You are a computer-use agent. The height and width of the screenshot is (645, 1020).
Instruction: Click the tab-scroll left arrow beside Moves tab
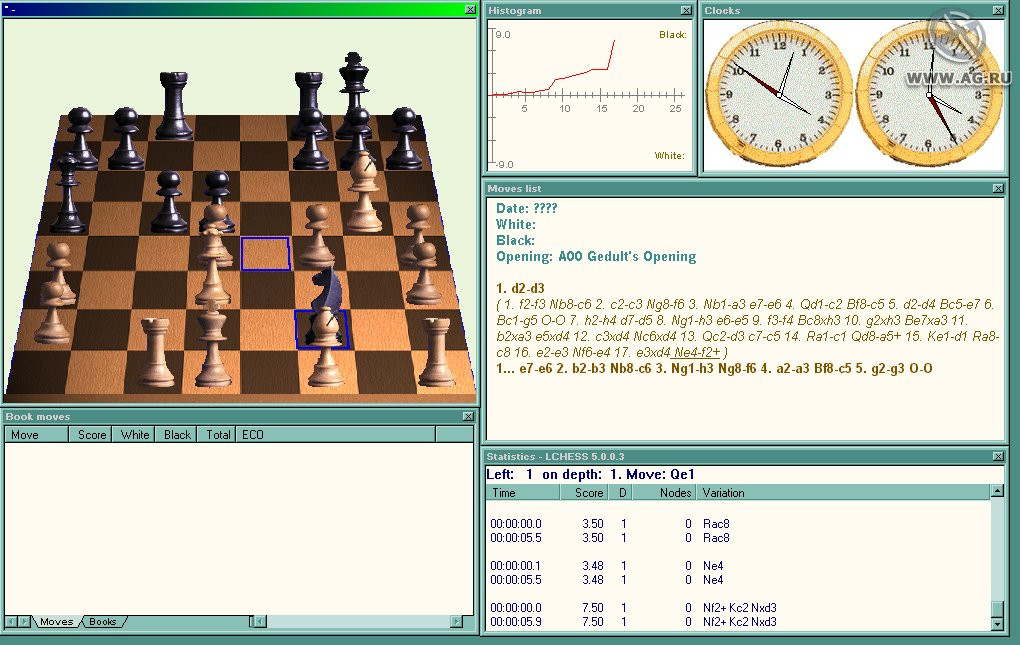click(12, 622)
